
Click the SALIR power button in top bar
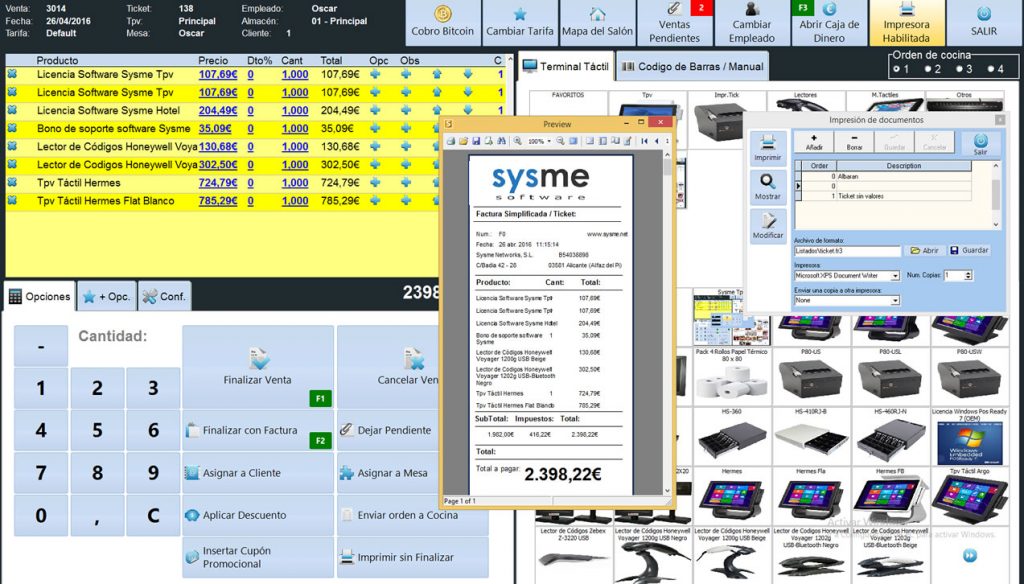984,23
